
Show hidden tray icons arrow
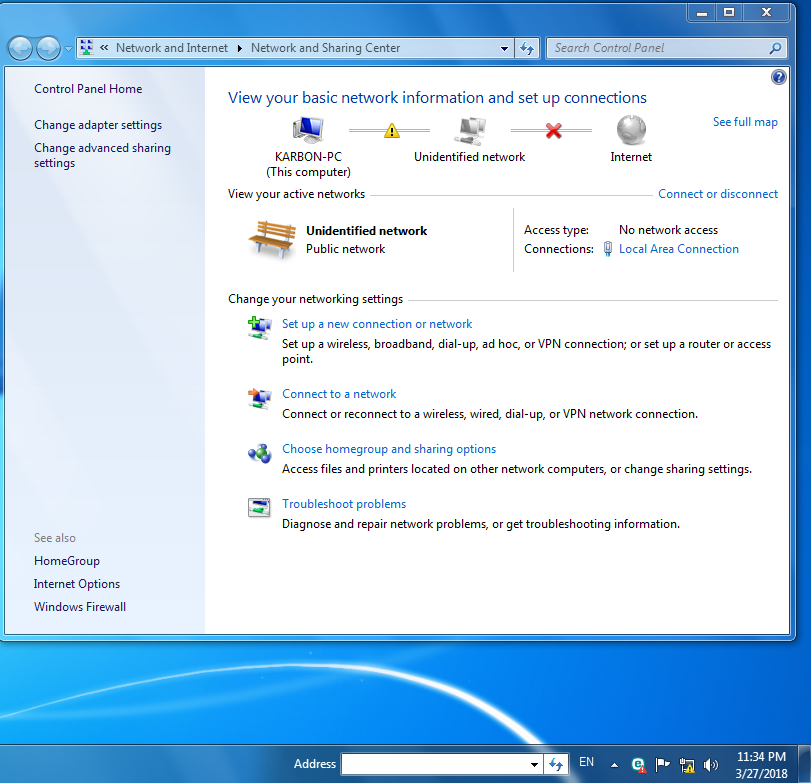pyautogui.click(x=614, y=765)
